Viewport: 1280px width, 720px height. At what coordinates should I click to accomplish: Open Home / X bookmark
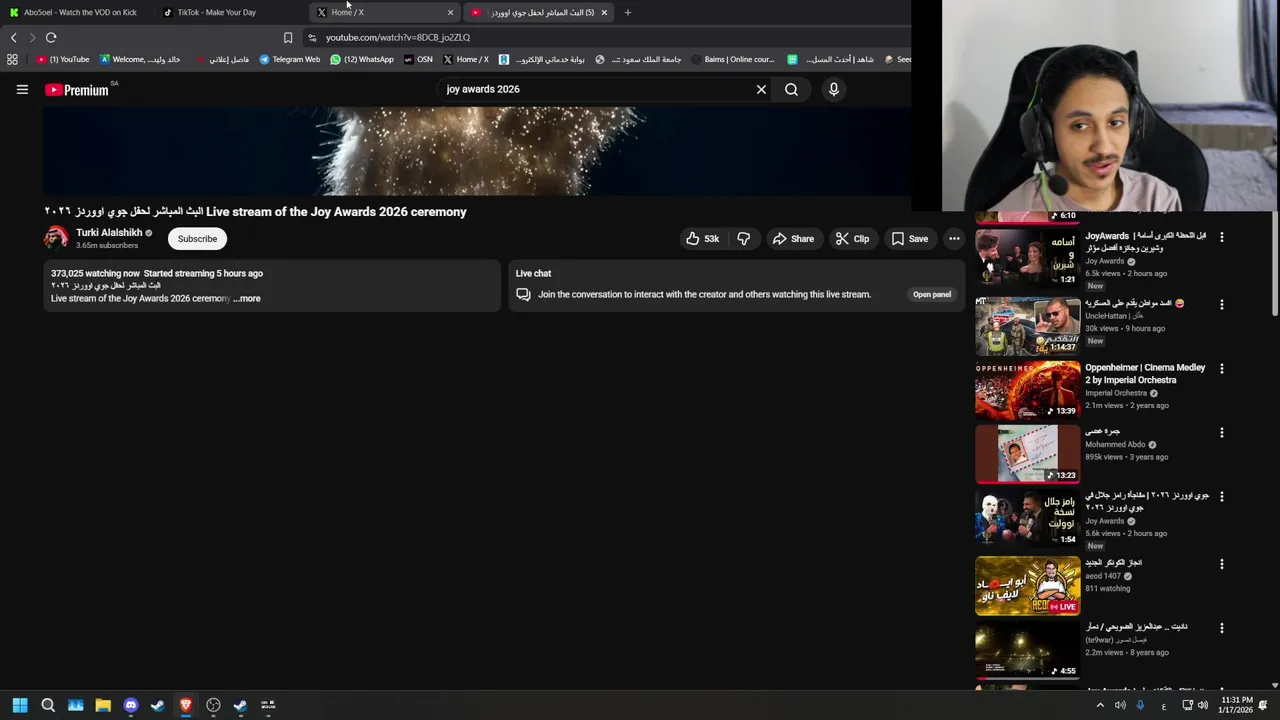[x=466, y=59]
